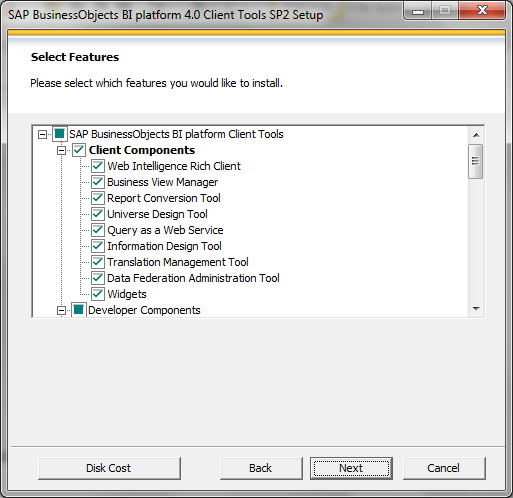Viewport: 513px width, 498px height.
Task: Select the Report Conversion Tool label
Action: click(x=164, y=198)
